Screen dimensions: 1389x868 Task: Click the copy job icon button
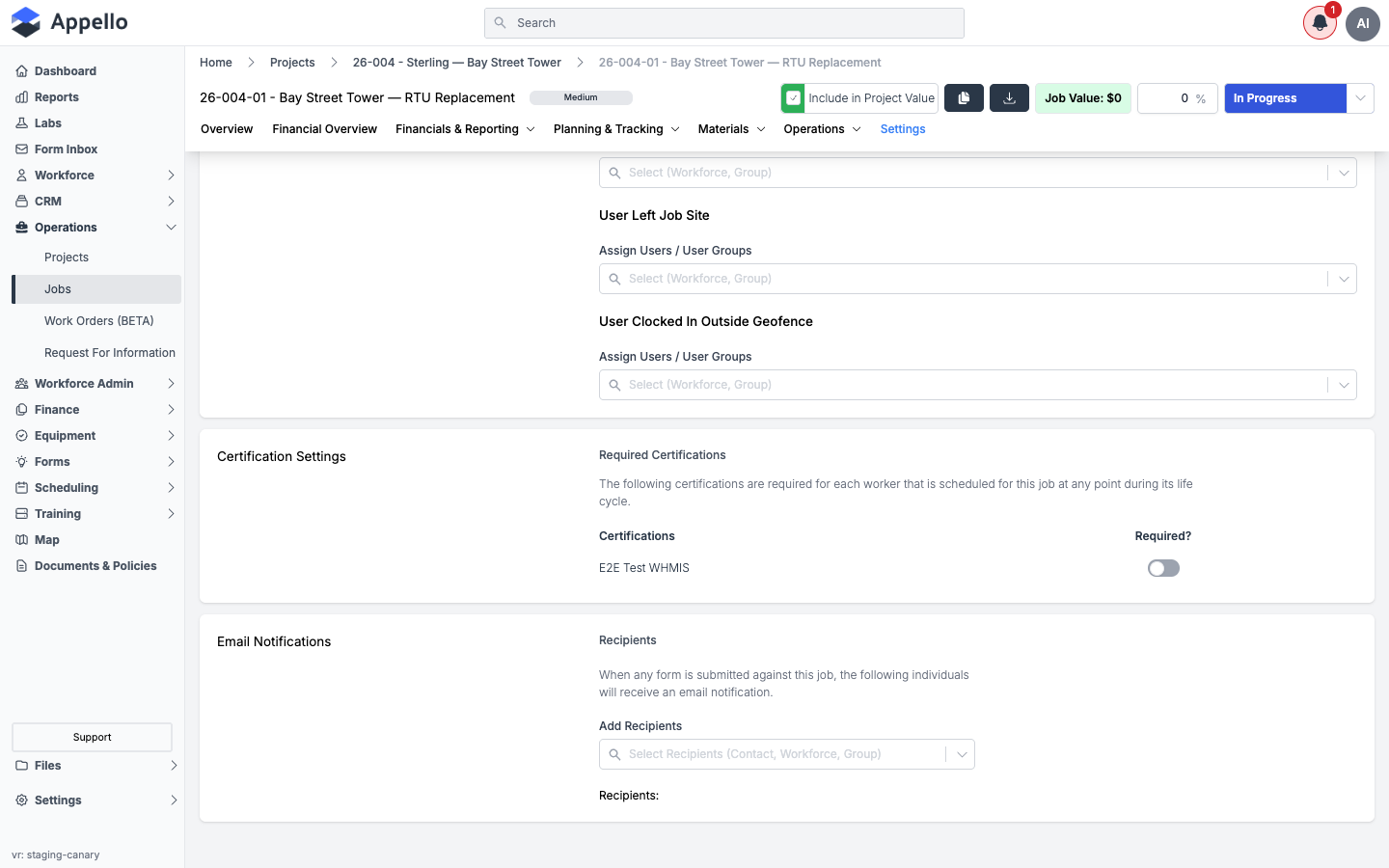[964, 98]
